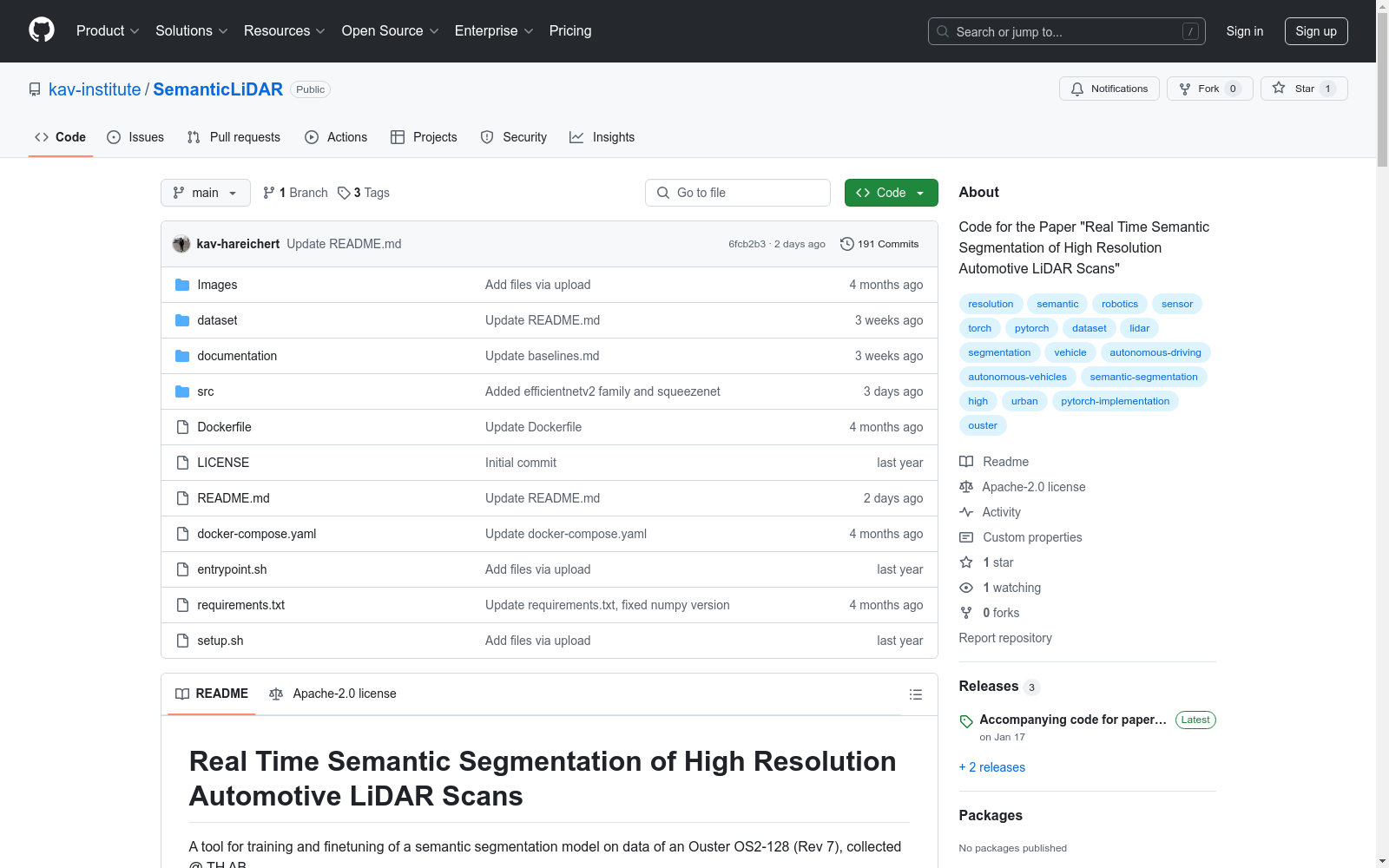Click the Notifications button

tap(1109, 89)
